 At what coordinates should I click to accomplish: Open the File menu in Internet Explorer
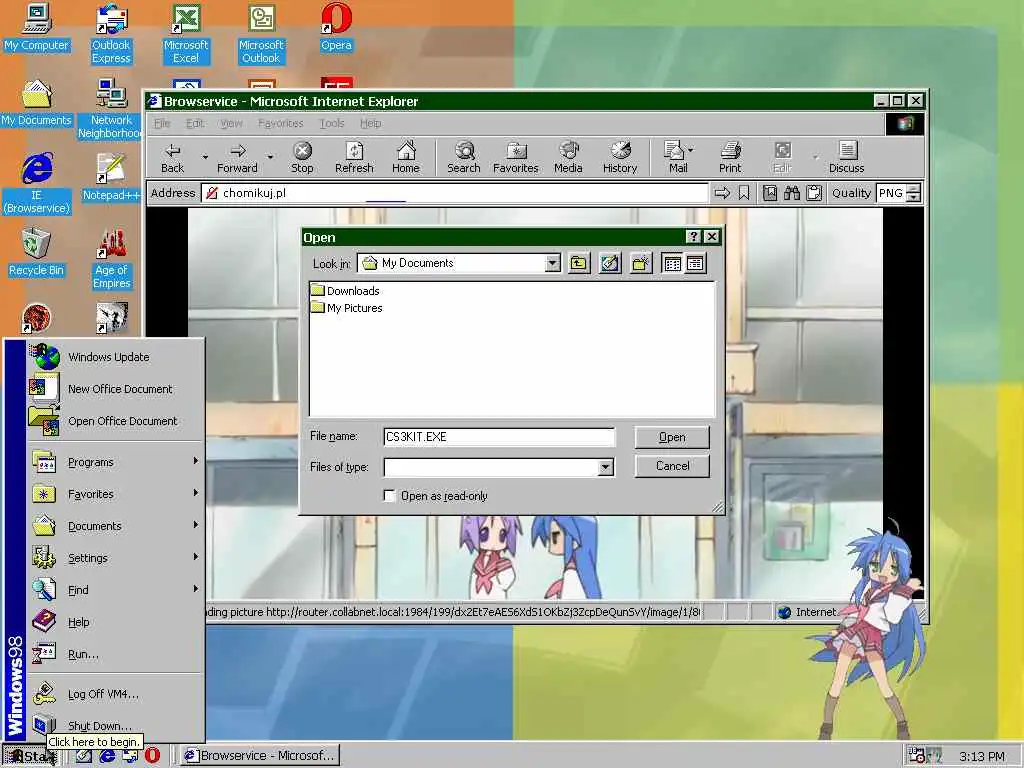tap(162, 123)
